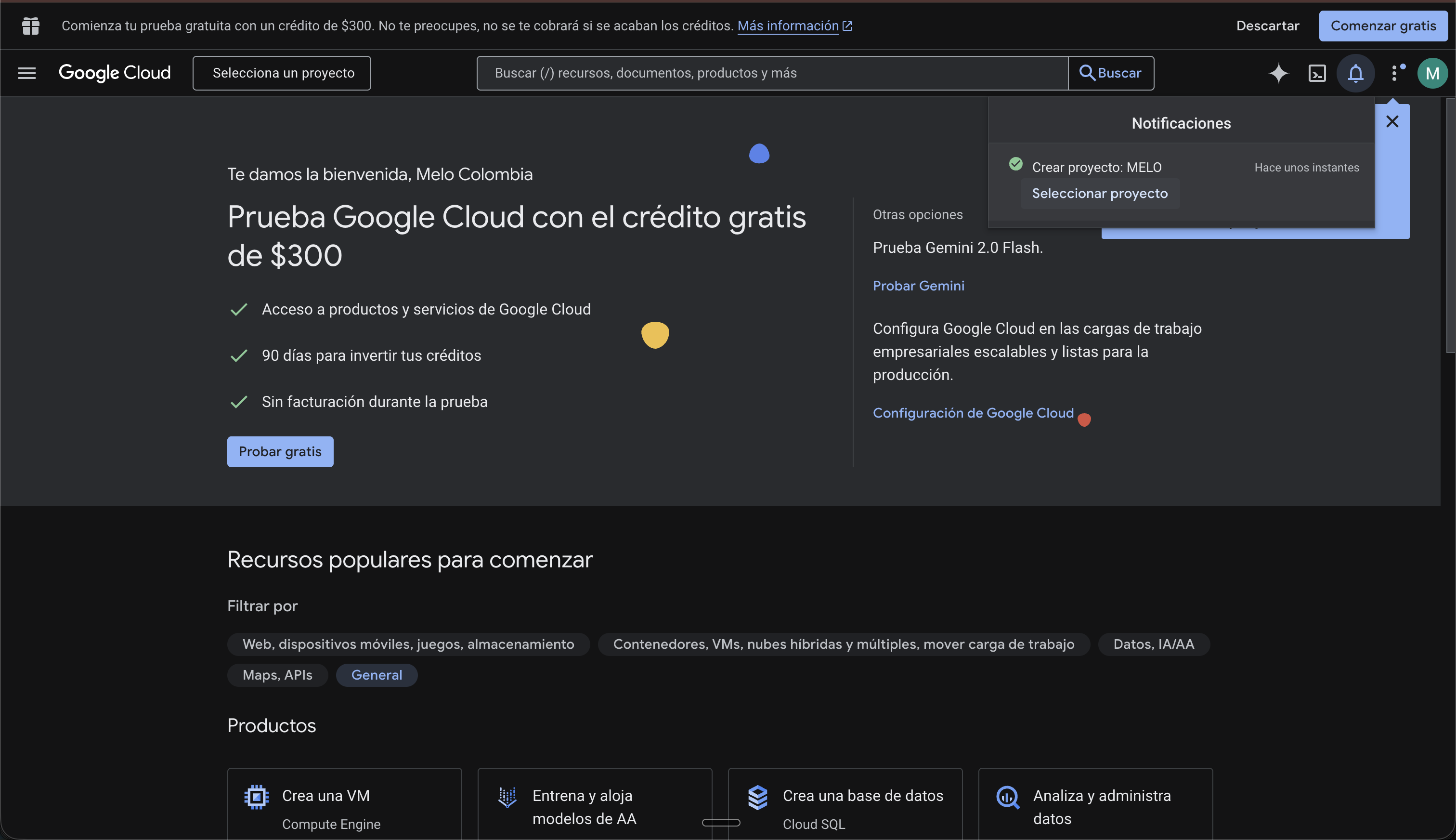Close the Notificaciones panel
The width and height of the screenshot is (1456, 840).
(x=1393, y=121)
